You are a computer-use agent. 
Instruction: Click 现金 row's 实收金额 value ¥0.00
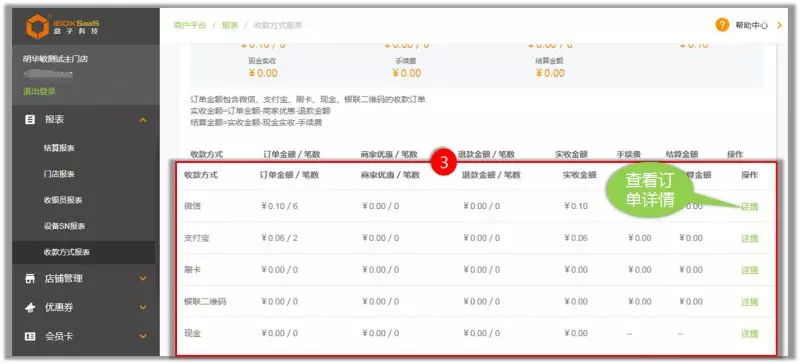pos(576,333)
